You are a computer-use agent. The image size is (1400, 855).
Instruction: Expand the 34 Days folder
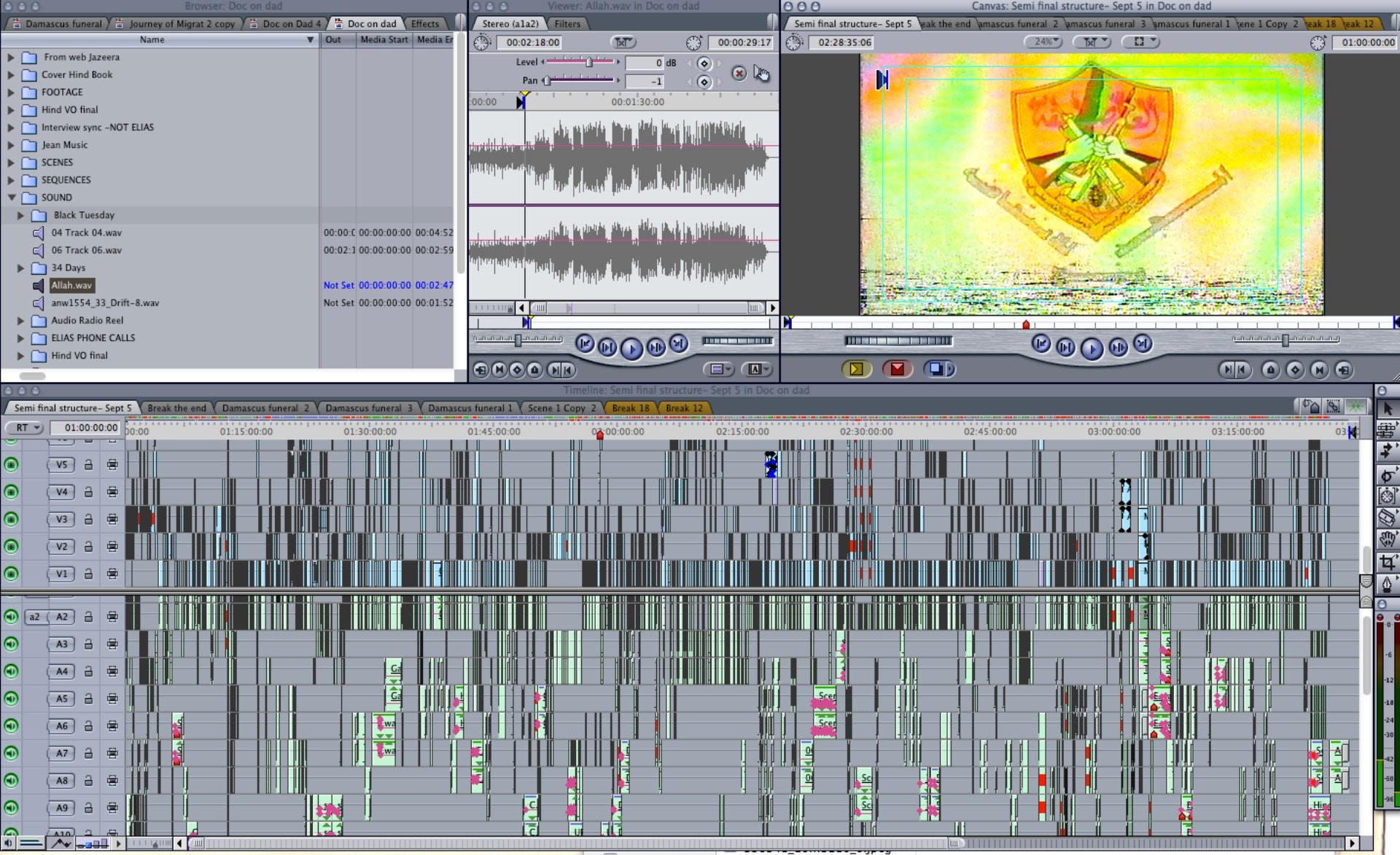(21, 268)
